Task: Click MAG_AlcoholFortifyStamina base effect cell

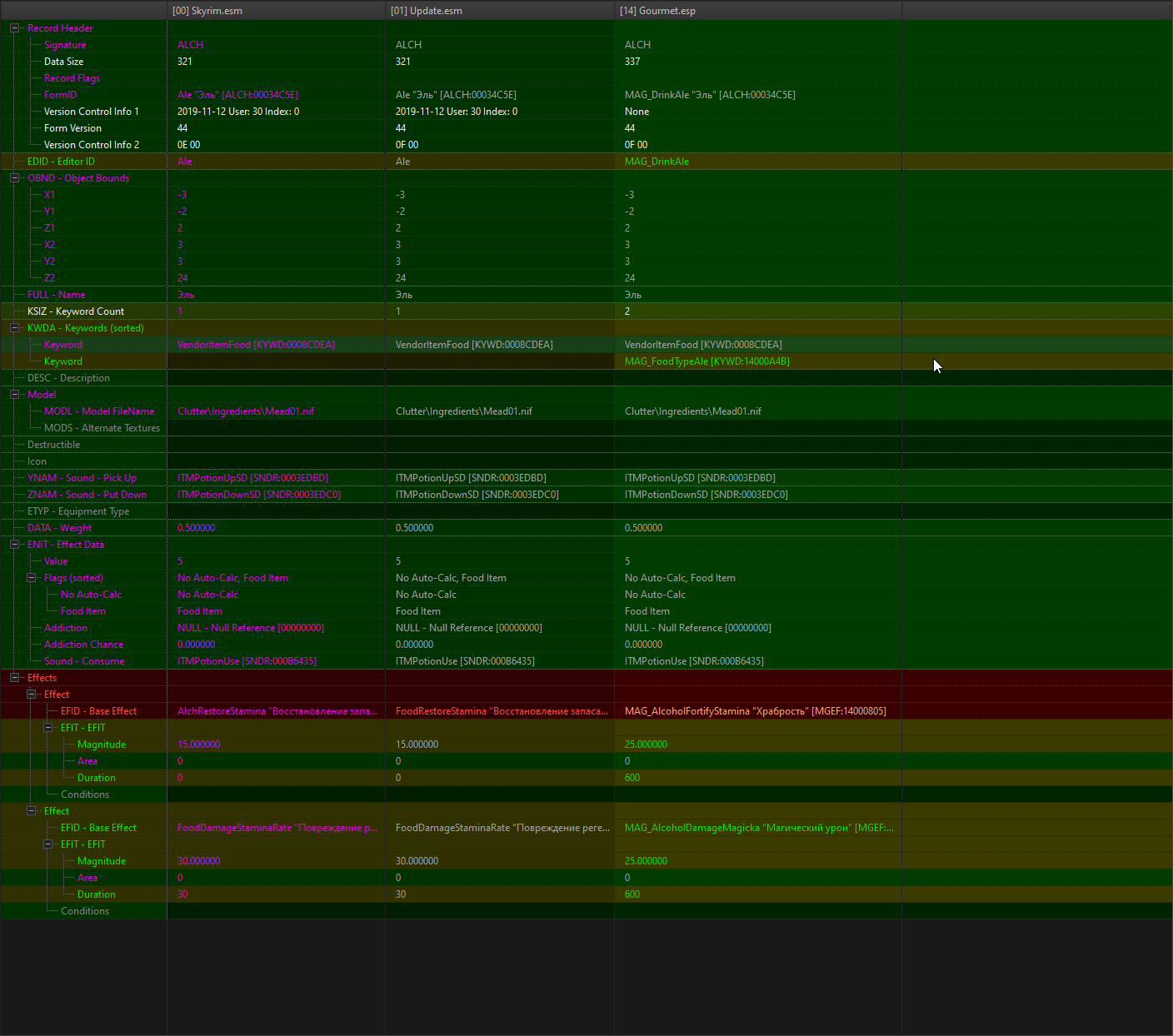Action: click(x=755, y=711)
